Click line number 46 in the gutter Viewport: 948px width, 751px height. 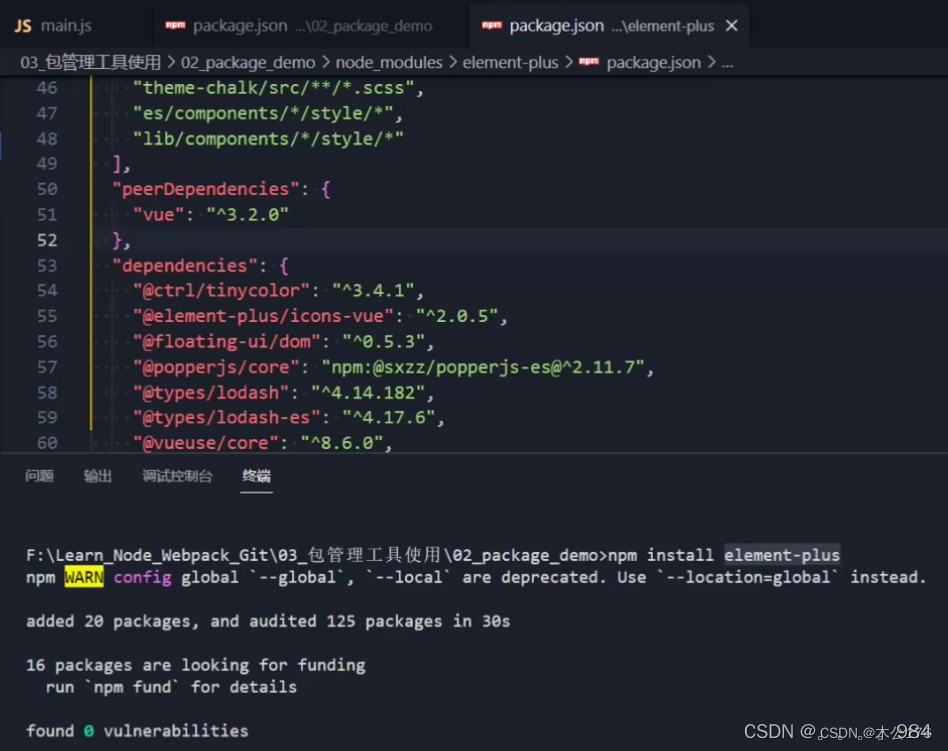pyautogui.click(x=47, y=88)
